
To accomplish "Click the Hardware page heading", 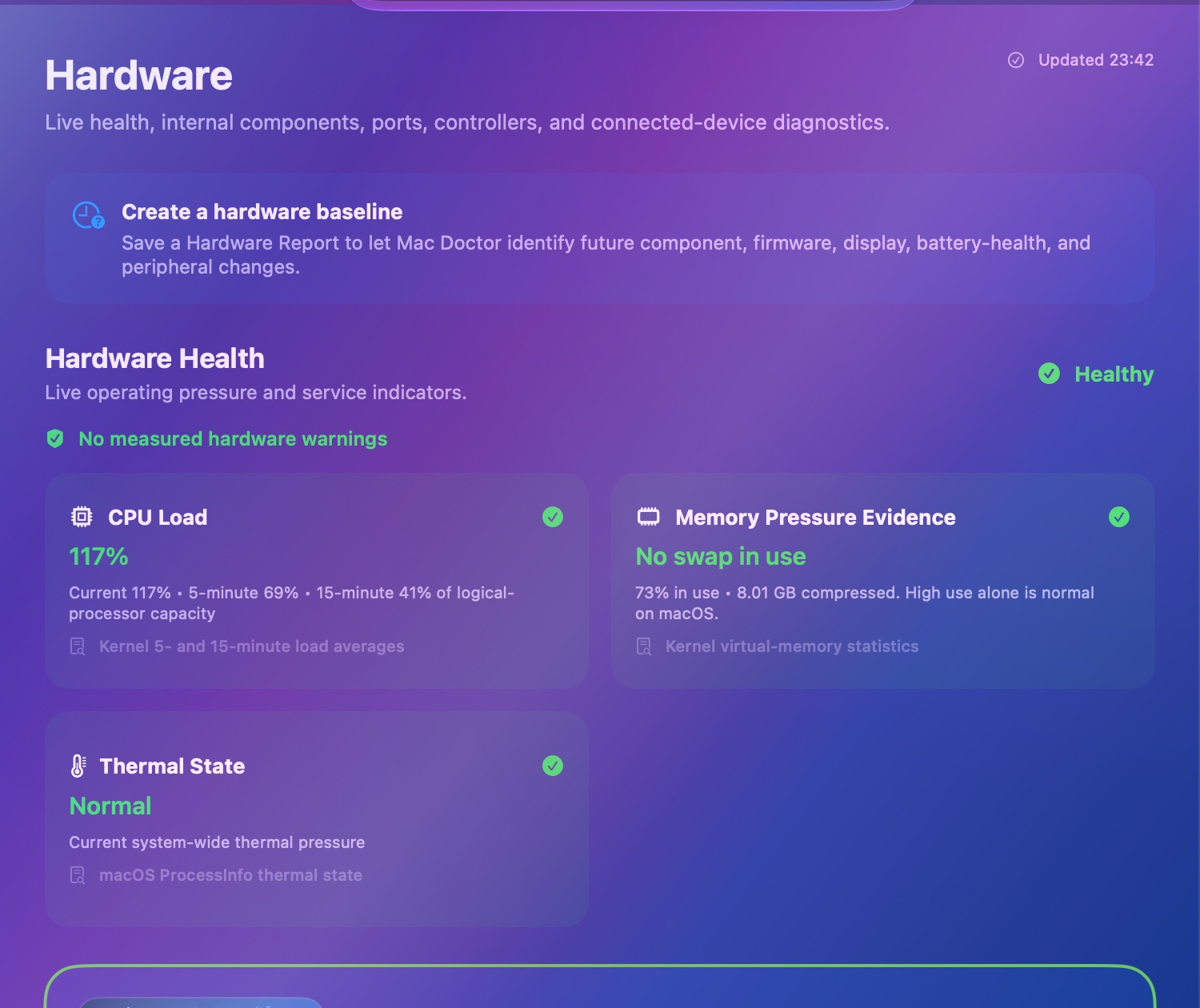I will click(139, 75).
